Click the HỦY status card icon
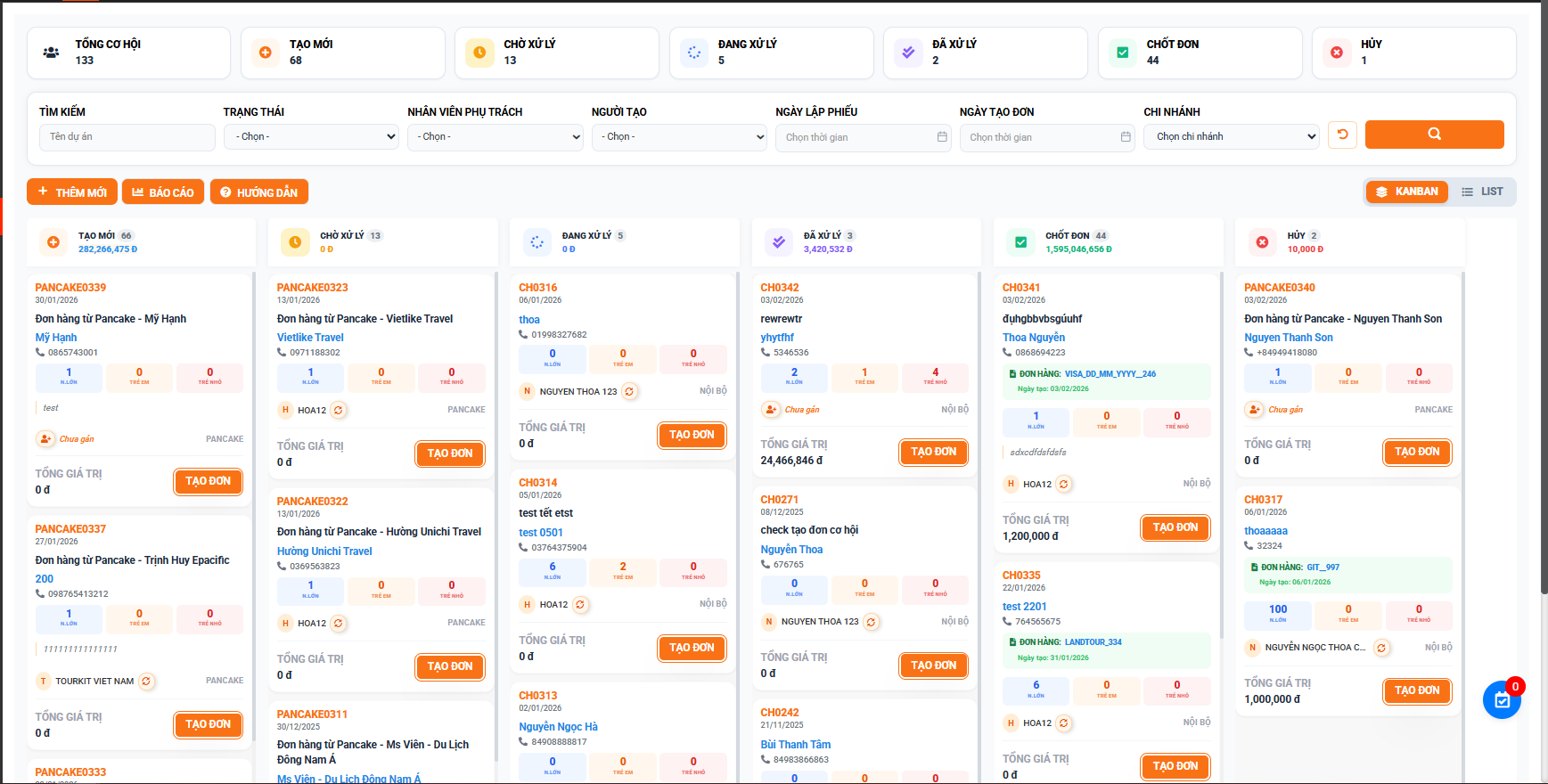The width and height of the screenshot is (1548, 784). coord(1336,53)
